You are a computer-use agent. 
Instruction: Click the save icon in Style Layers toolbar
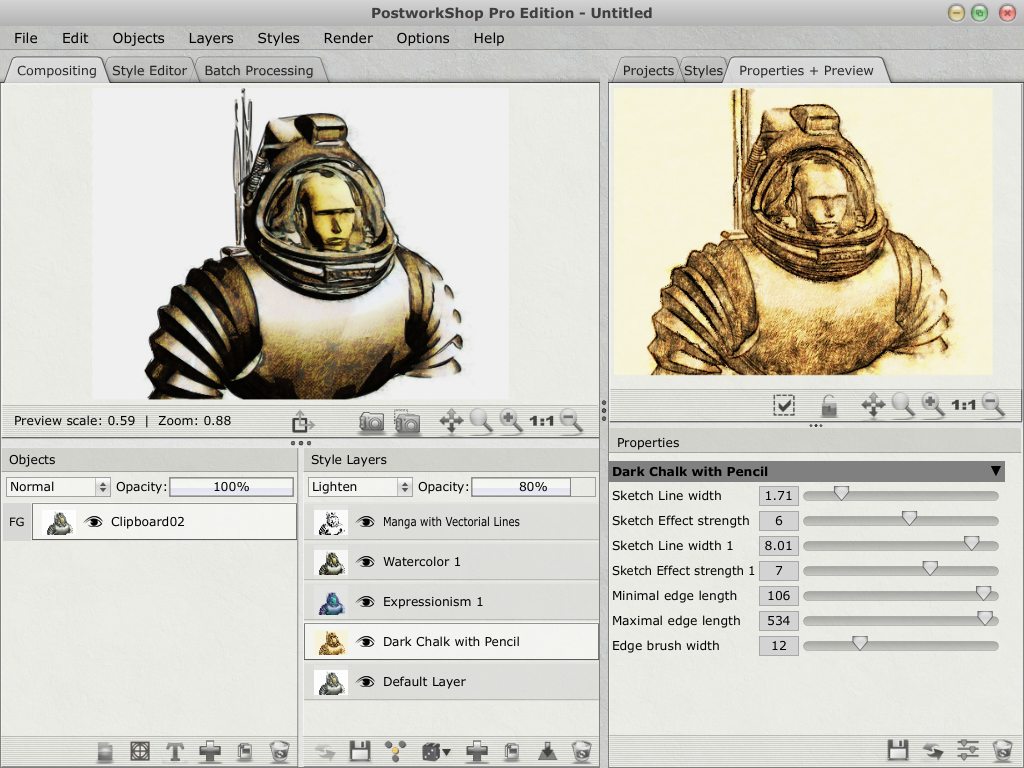360,751
